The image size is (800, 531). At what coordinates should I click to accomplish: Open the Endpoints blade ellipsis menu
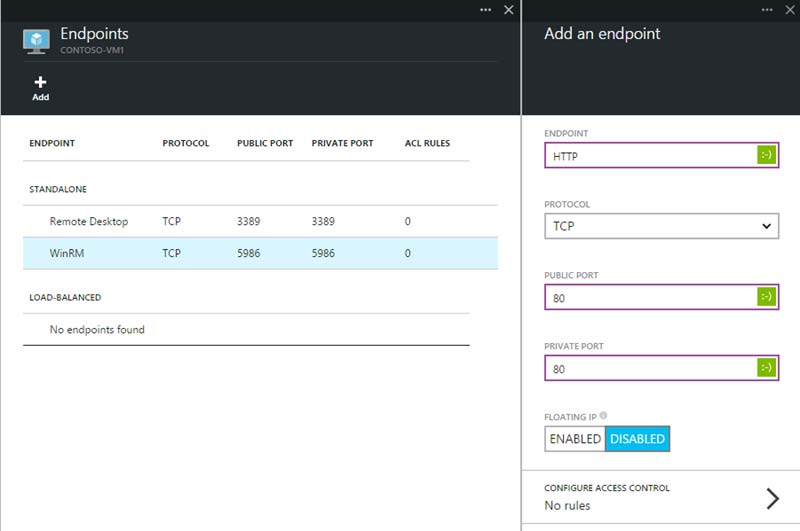point(486,9)
